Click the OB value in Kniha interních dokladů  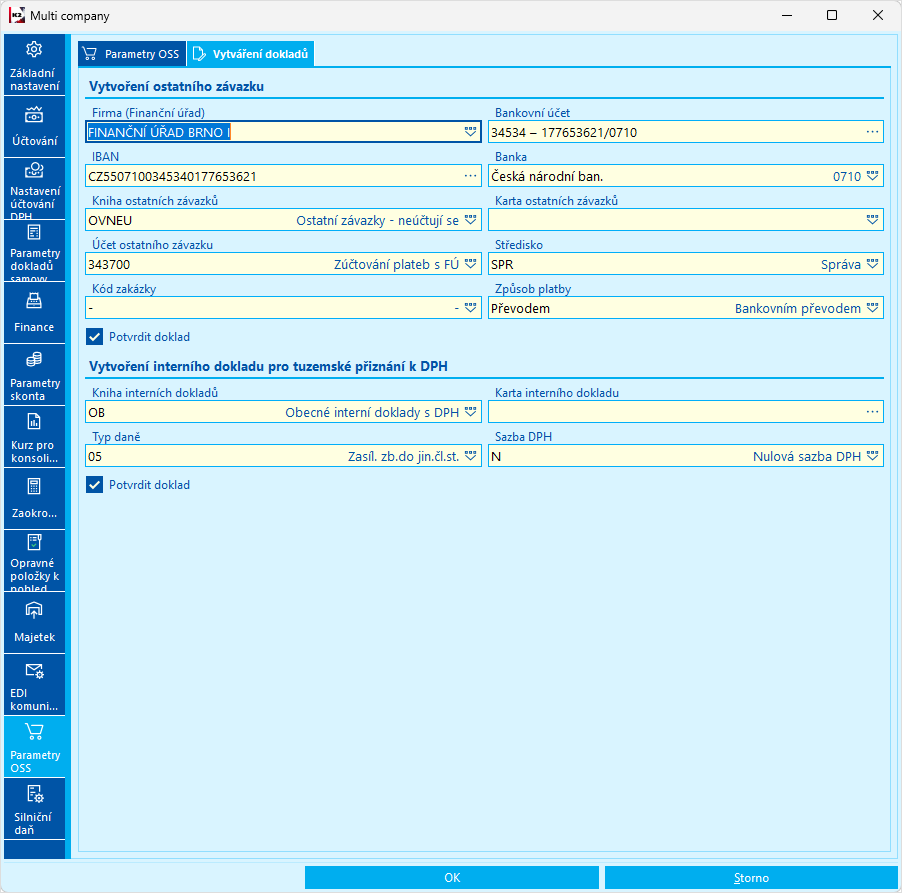97,413
